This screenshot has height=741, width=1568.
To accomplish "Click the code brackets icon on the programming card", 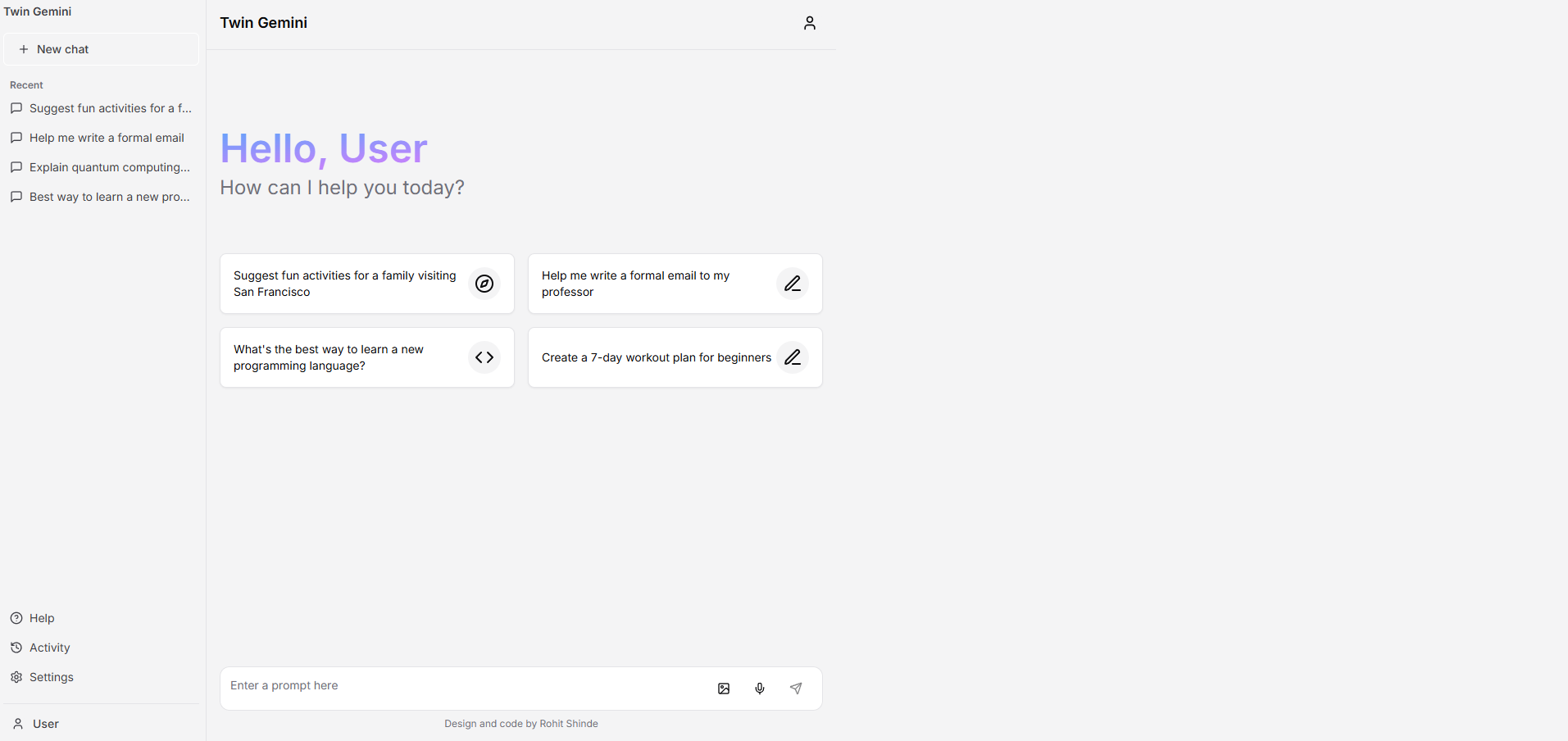I will [484, 357].
